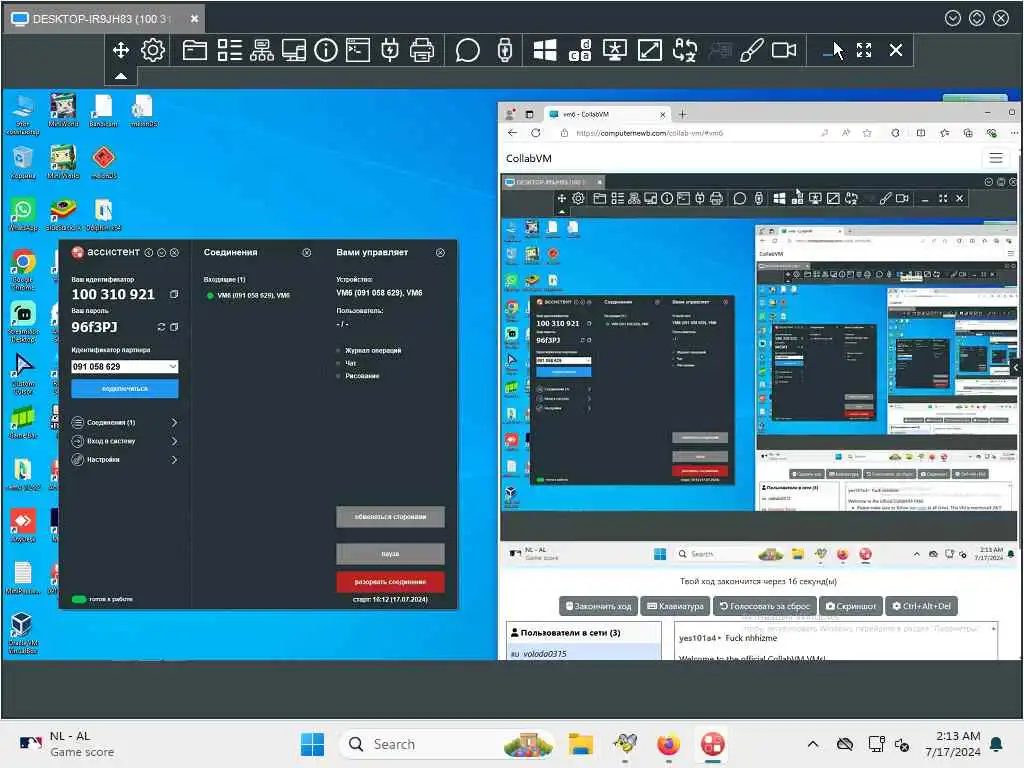Image resolution: width=1024 pixels, height=768 pixels.
Task: Expand Вход в систему menu row
Action: pyautogui.click(x=125, y=441)
